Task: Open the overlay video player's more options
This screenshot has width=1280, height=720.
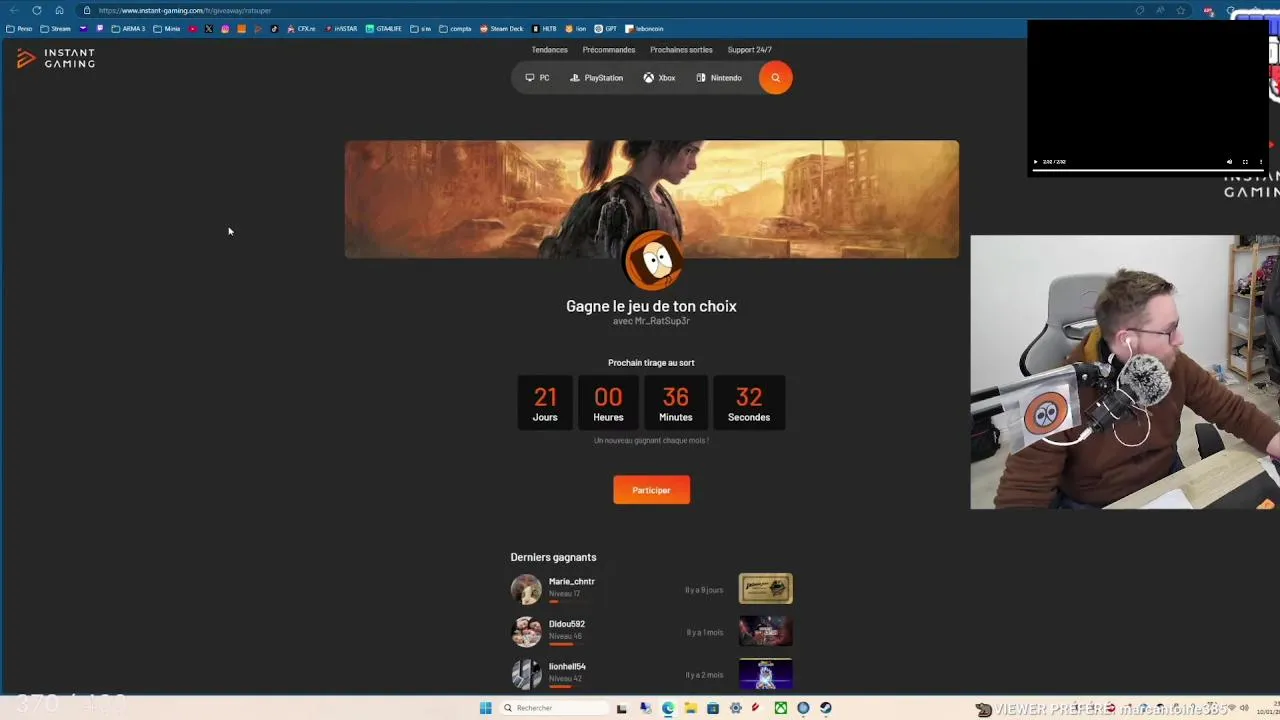Action: [1261, 162]
